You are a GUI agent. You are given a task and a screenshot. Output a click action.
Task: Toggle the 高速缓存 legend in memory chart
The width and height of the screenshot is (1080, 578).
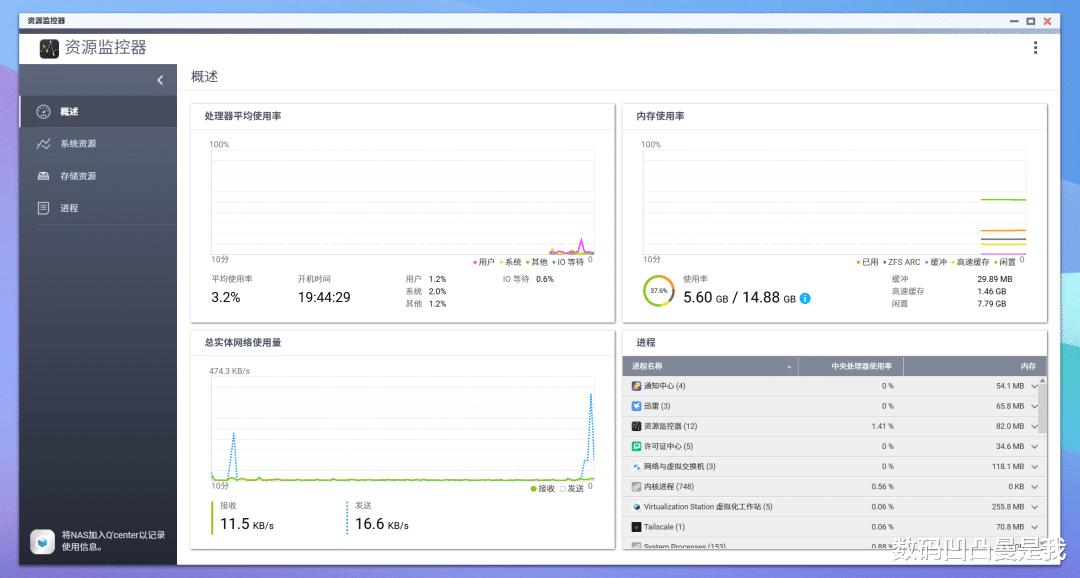tap(970, 262)
